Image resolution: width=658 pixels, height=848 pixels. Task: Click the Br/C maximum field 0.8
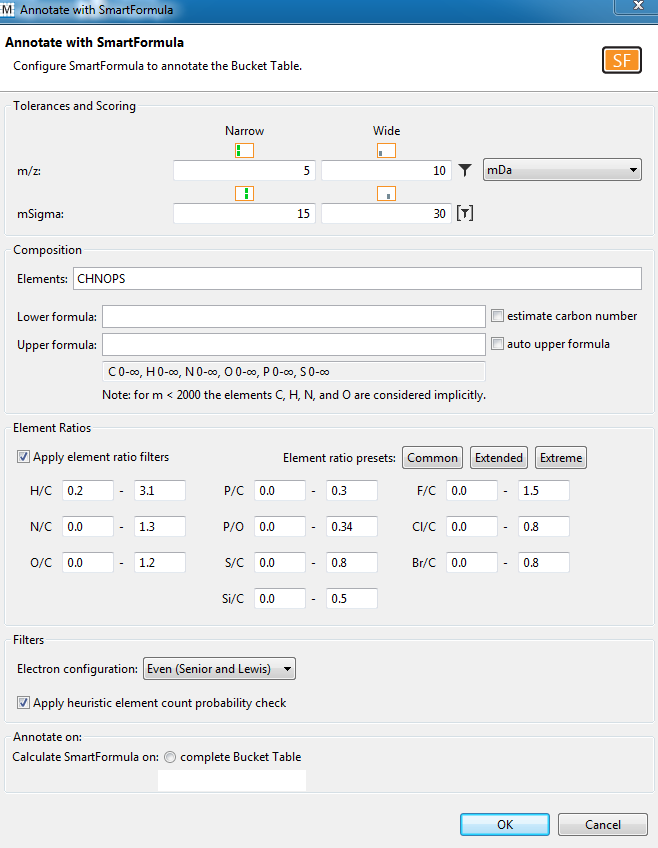544,562
